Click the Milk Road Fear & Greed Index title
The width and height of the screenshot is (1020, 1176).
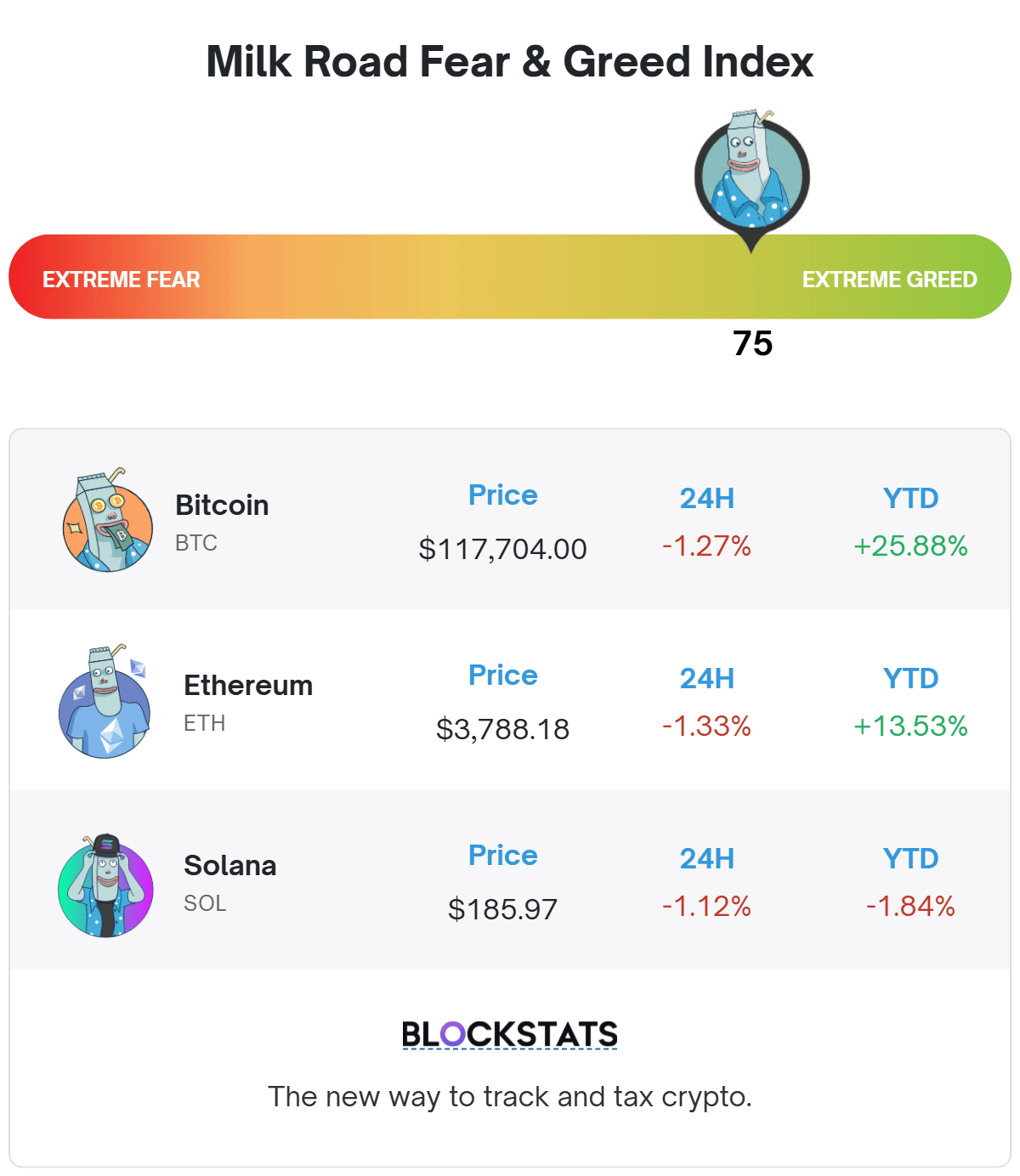point(510,62)
